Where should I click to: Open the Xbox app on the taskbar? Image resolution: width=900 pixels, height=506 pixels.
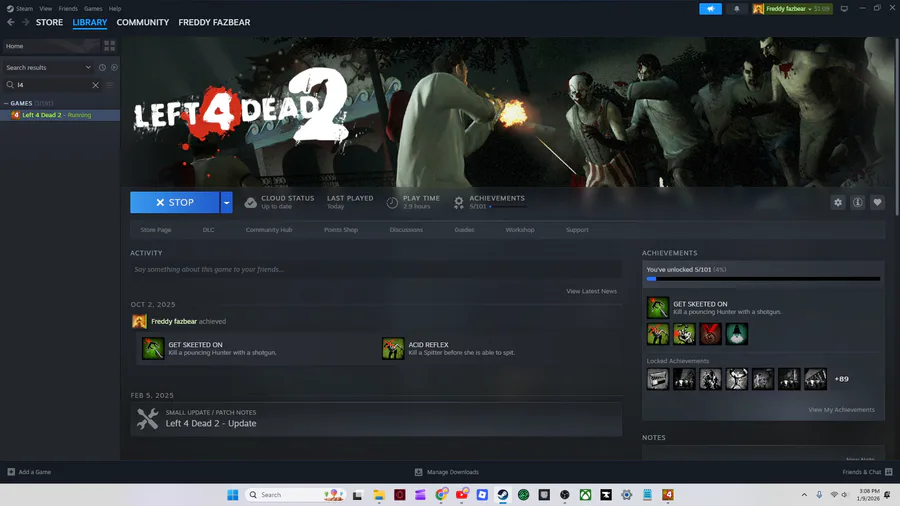[x=585, y=495]
